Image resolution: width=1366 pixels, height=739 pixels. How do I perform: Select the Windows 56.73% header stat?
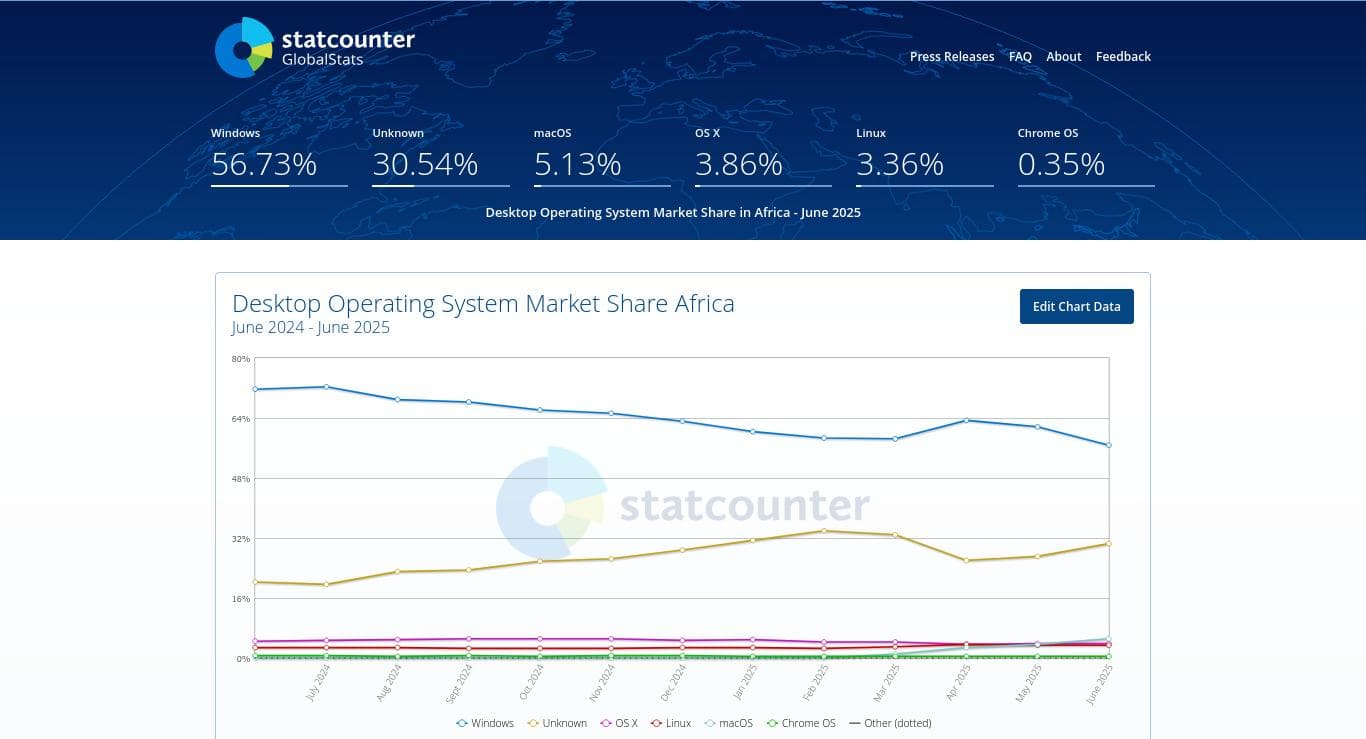click(264, 164)
